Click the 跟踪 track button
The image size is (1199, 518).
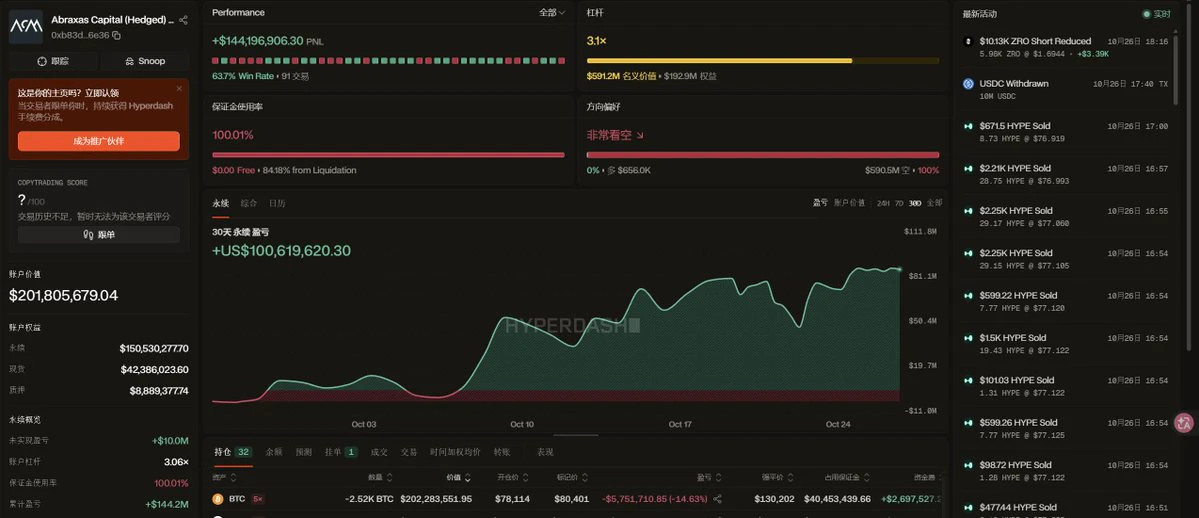53,60
